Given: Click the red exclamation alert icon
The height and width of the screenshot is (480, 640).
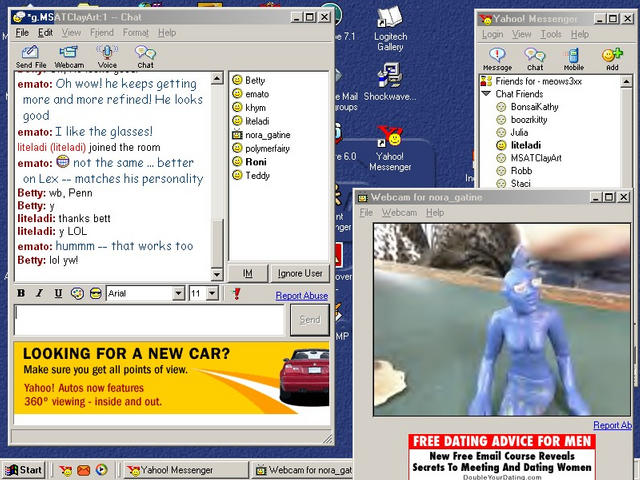Looking at the screenshot, I should 236,293.
